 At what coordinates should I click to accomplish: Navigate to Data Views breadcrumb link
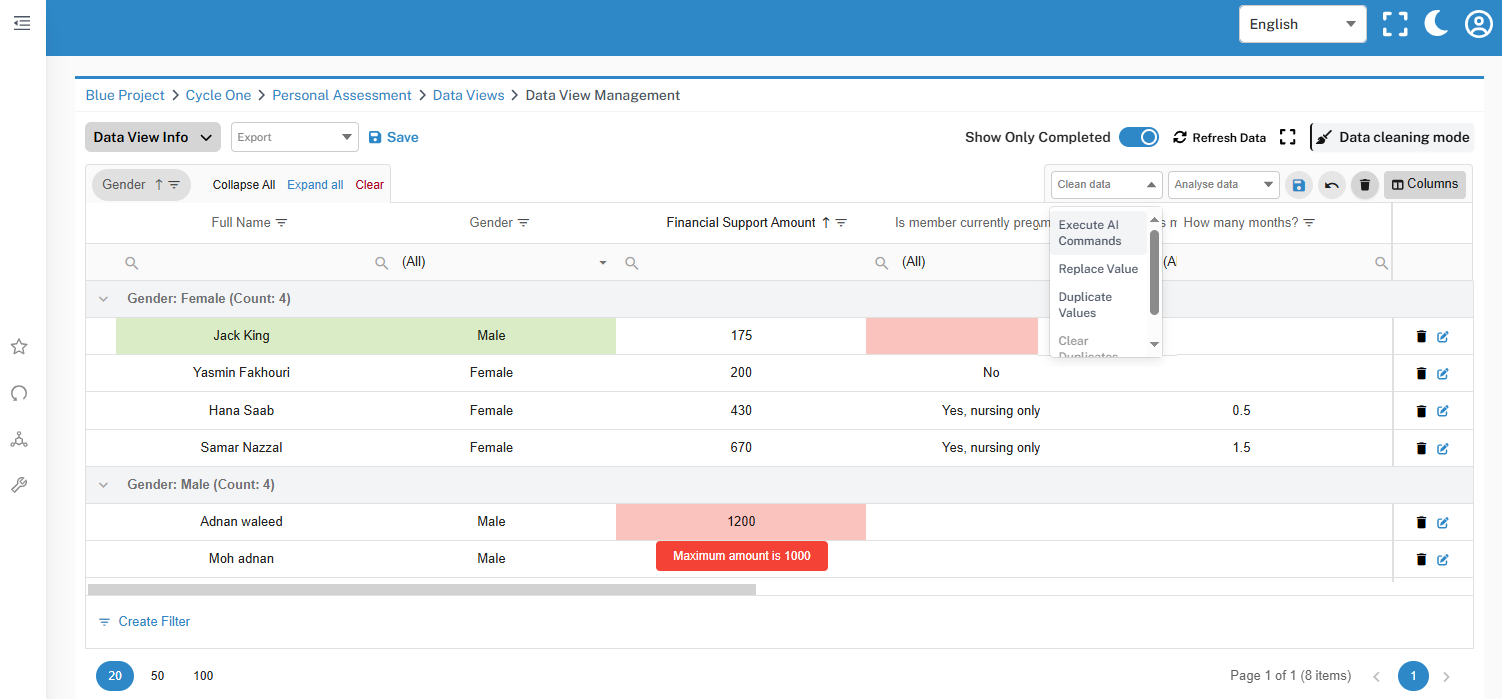468,95
